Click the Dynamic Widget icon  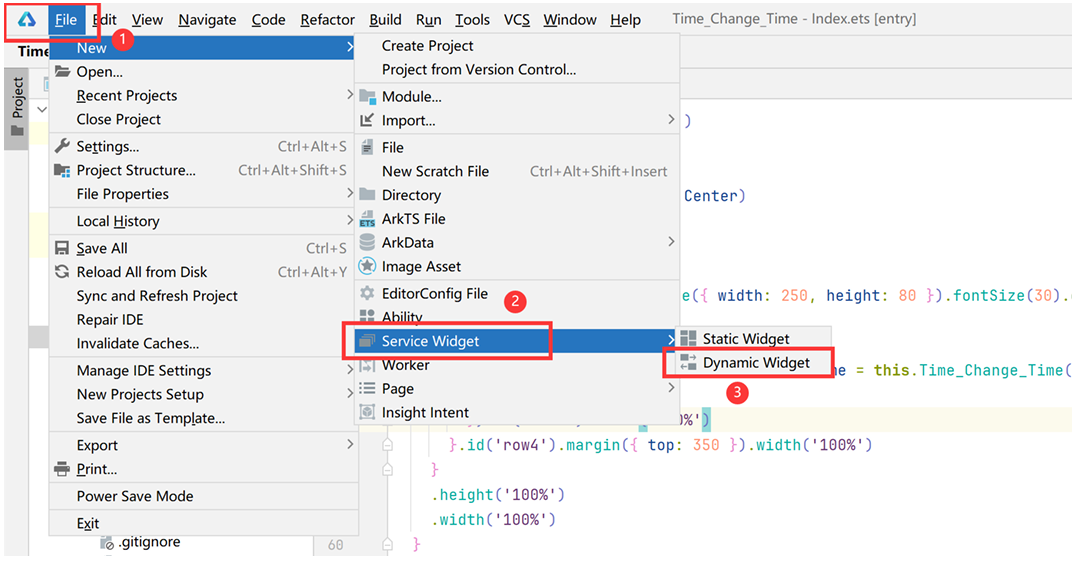[688, 363]
